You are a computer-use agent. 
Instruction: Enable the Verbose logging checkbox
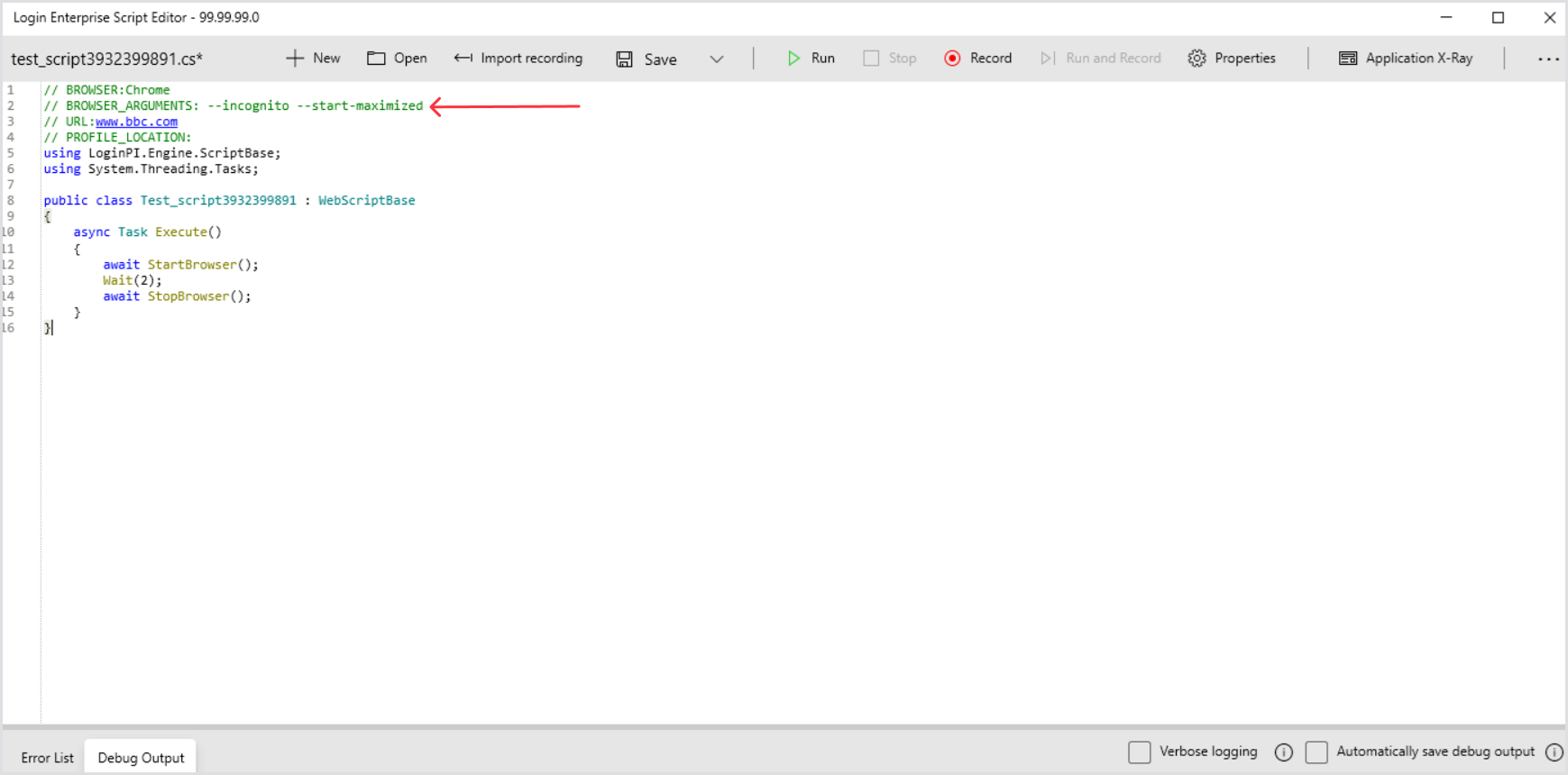(1140, 752)
